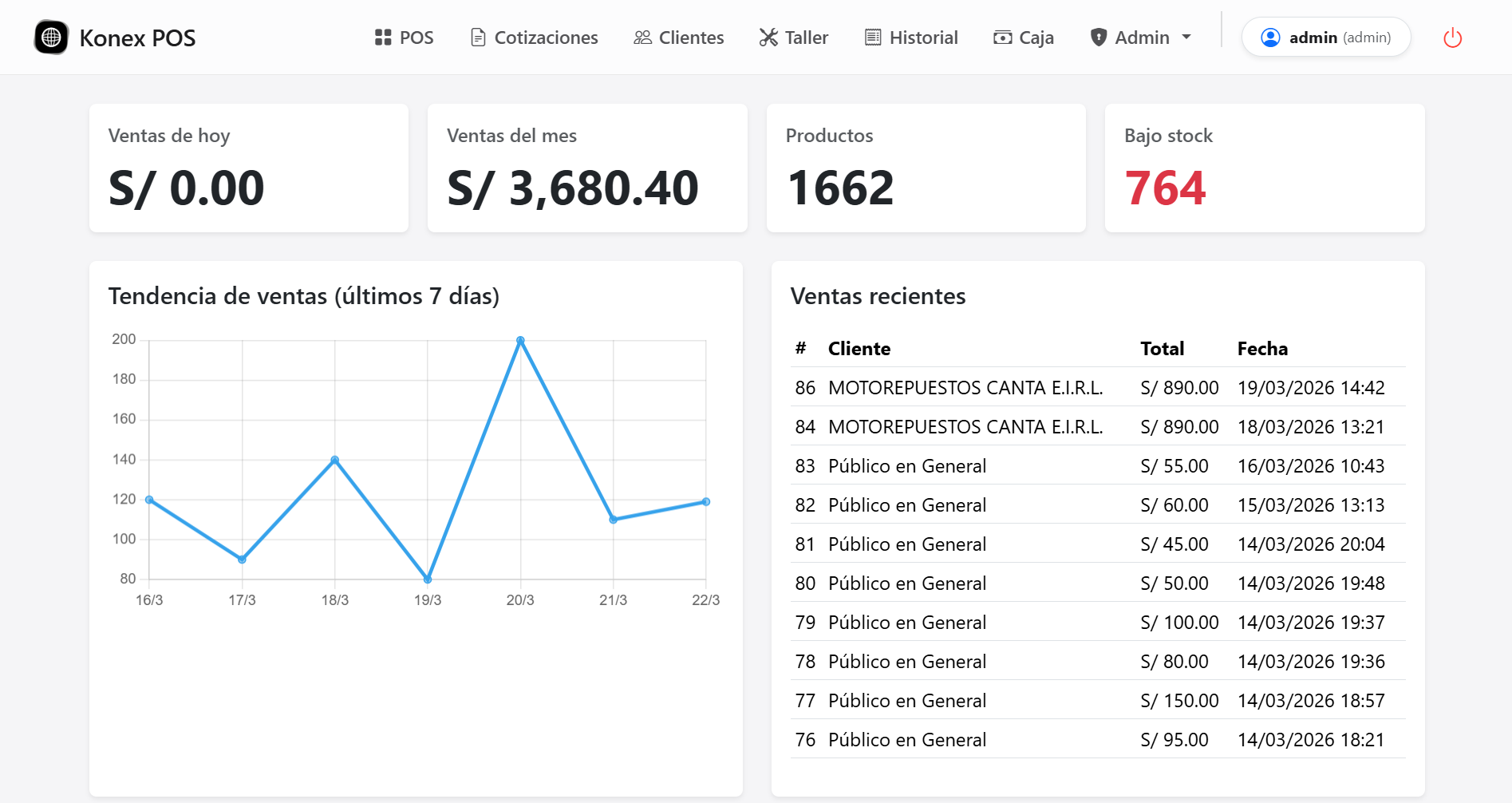Click the Productos card showing 1662
This screenshot has height=803, width=1512.
[x=926, y=168]
